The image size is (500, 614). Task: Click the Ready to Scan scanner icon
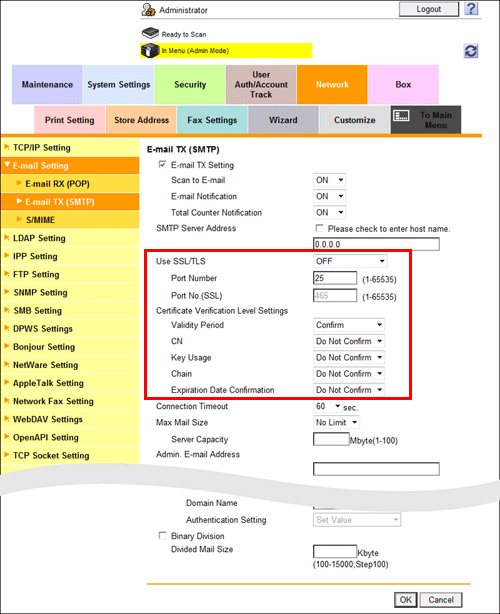[150, 33]
